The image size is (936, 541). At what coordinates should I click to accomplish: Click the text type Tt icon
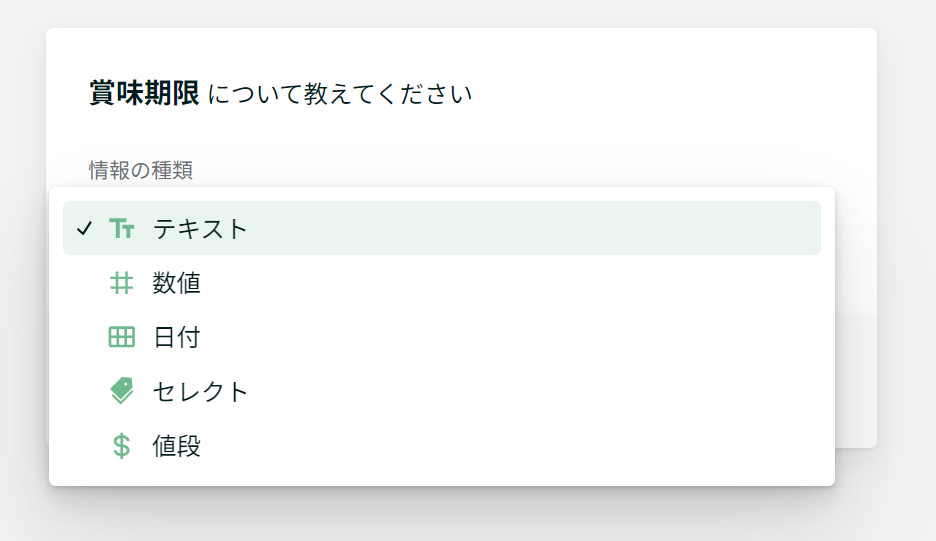point(122,228)
